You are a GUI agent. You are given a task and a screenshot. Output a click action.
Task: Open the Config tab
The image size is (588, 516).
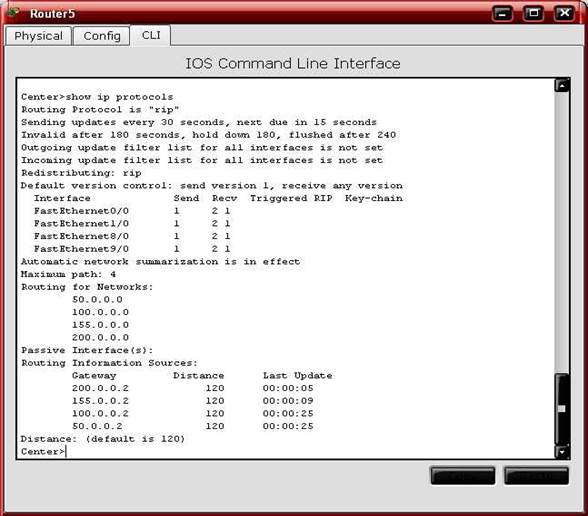102,36
